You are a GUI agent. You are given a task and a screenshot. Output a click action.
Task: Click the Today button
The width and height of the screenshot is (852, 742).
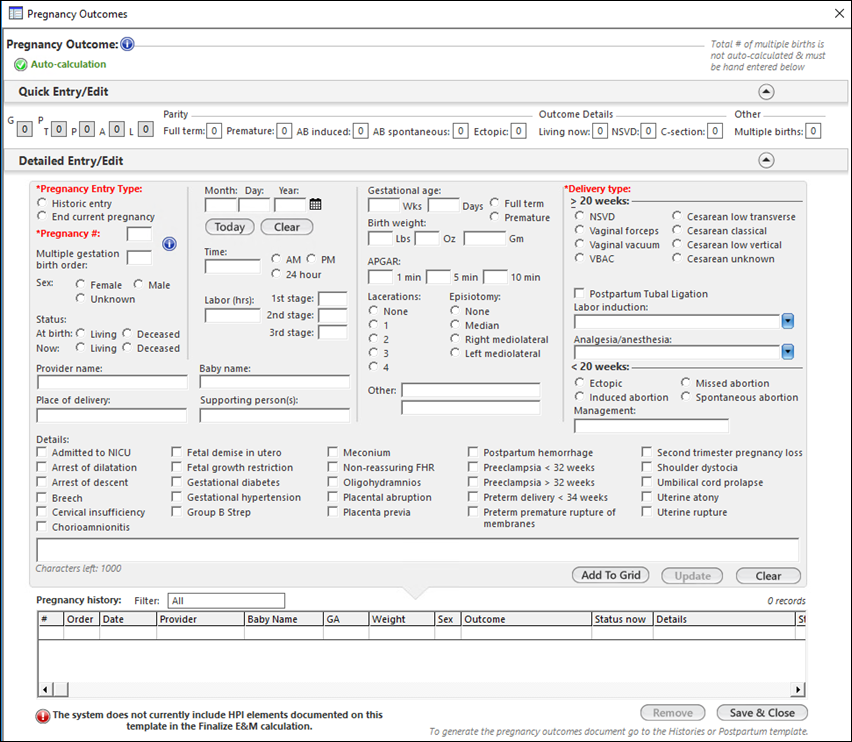[230, 227]
